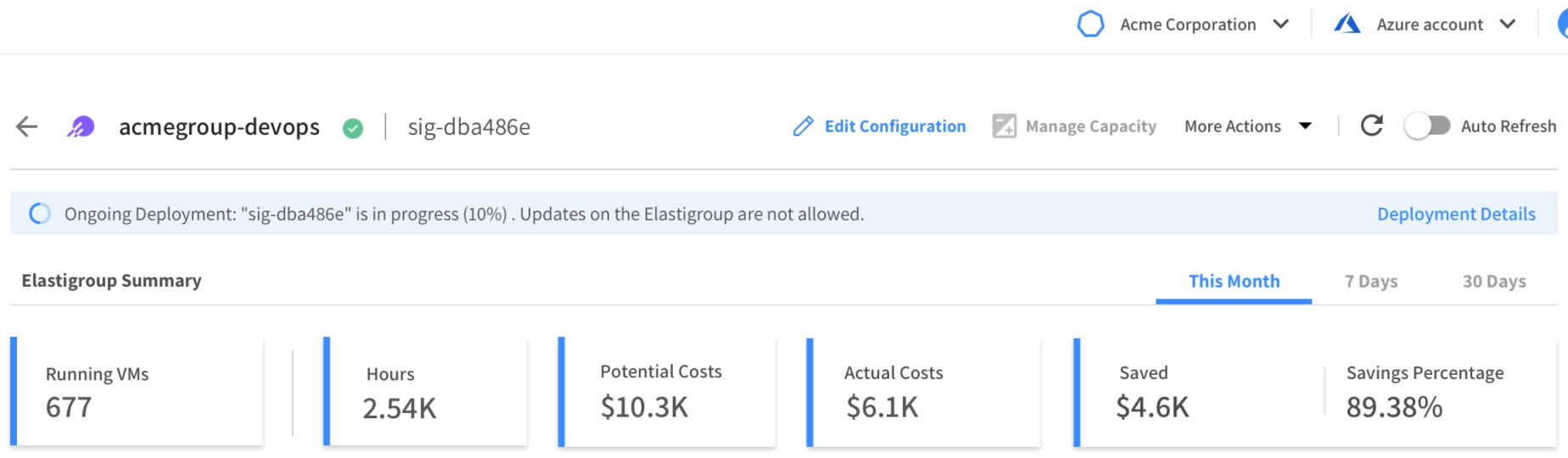Open the Azure account dropdown

click(1507, 24)
